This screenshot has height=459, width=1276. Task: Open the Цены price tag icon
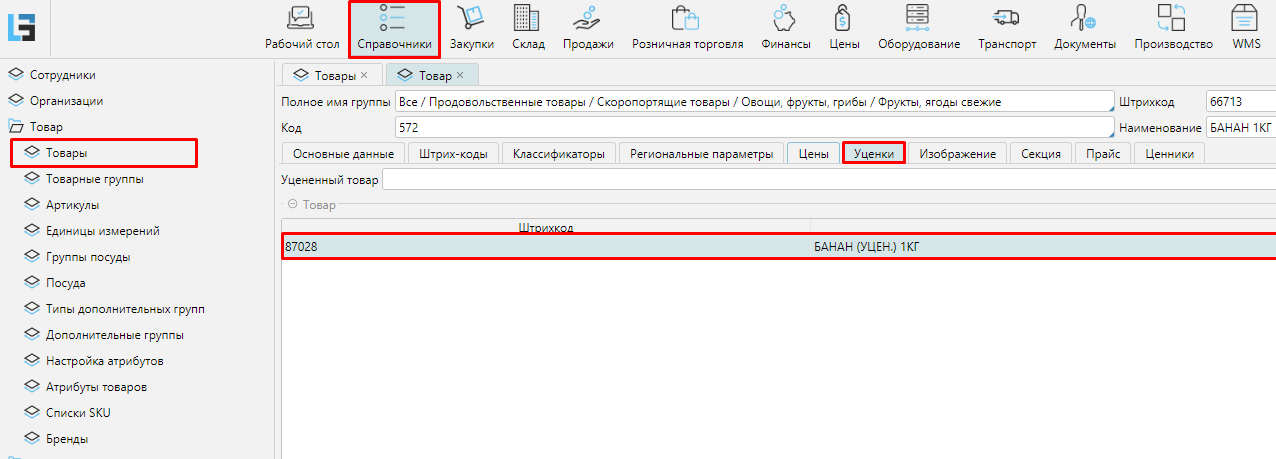point(844,18)
